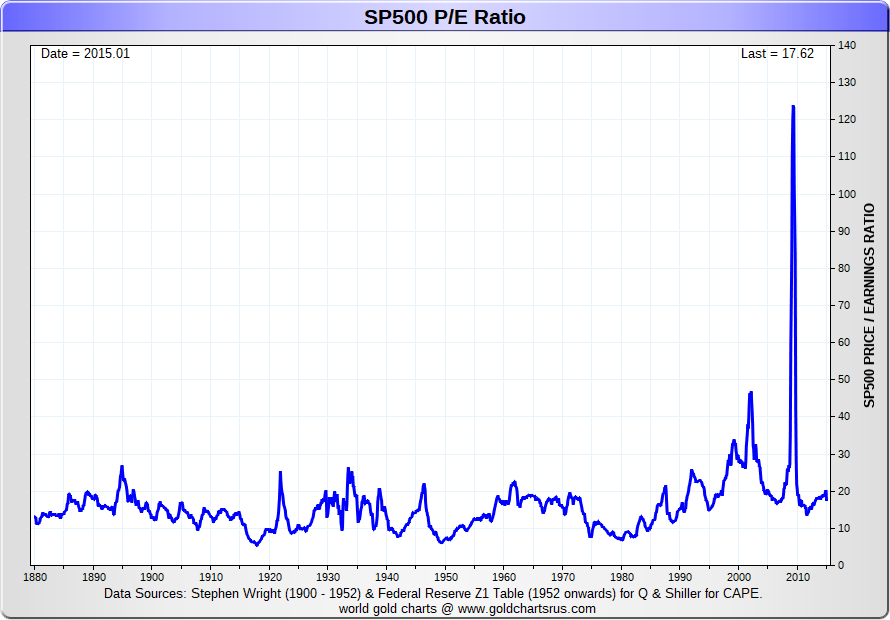Click the 'SP500 P/E Ratio' chart title
Screen dimensions: 890x620
tap(444, 18)
